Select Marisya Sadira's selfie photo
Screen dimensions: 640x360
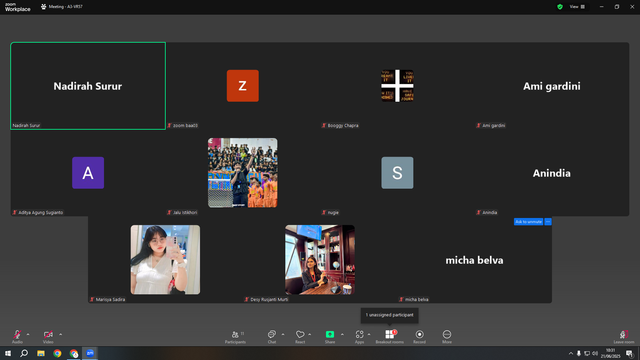tap(165, 260)
